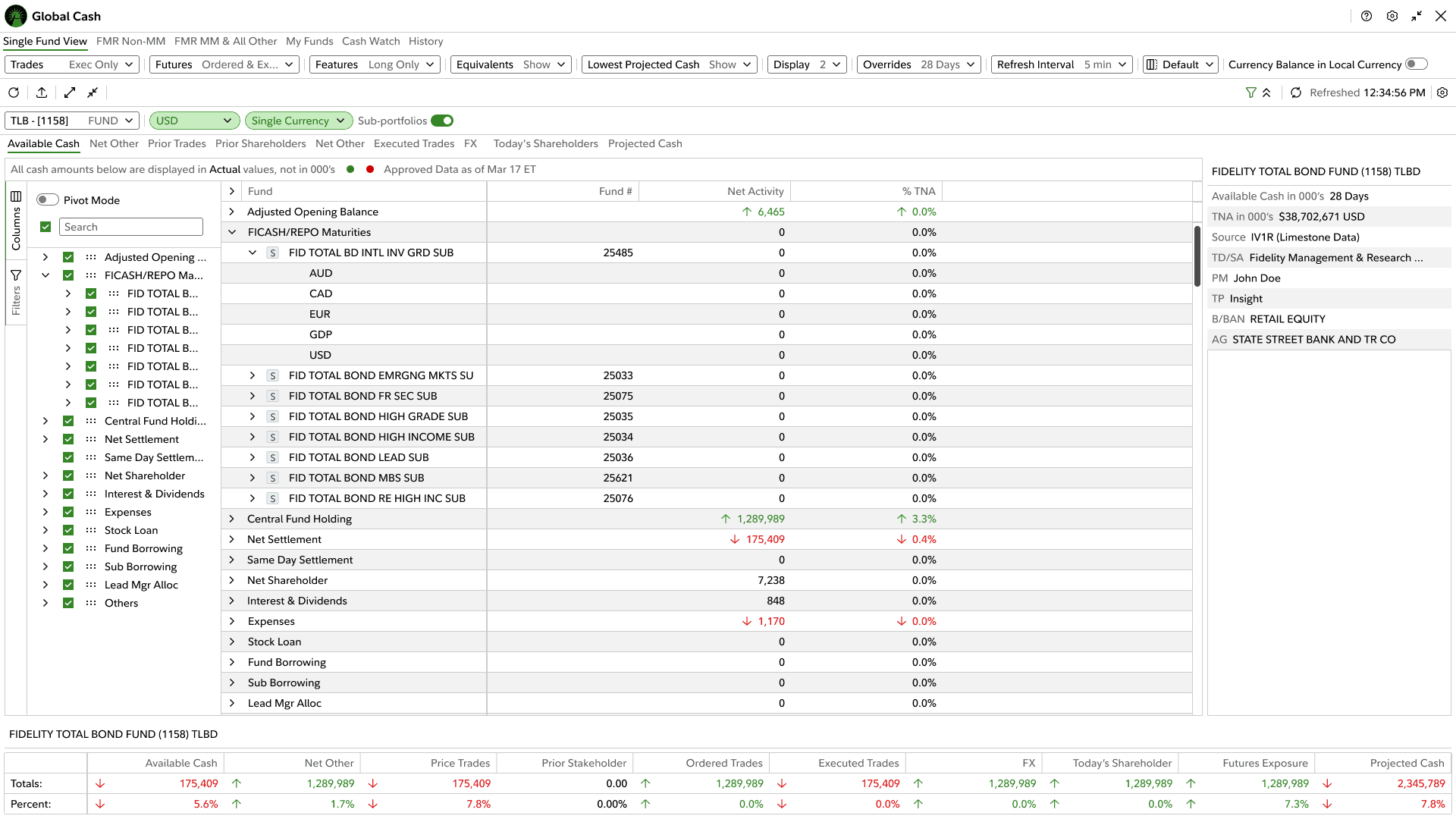1456x819 pixels.
Task: Click the grid settings gear beside Refreshed time
Action: (1442, 93)
